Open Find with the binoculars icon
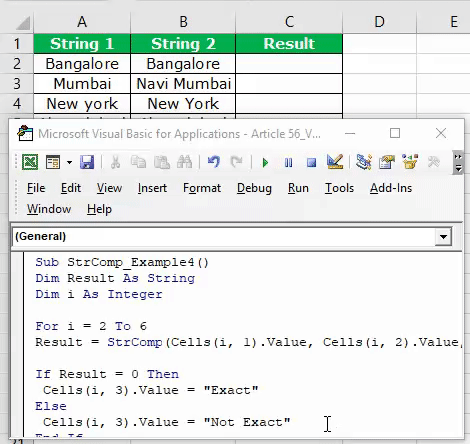Screen dimensions: 470x444 click(x=184, y=162)
